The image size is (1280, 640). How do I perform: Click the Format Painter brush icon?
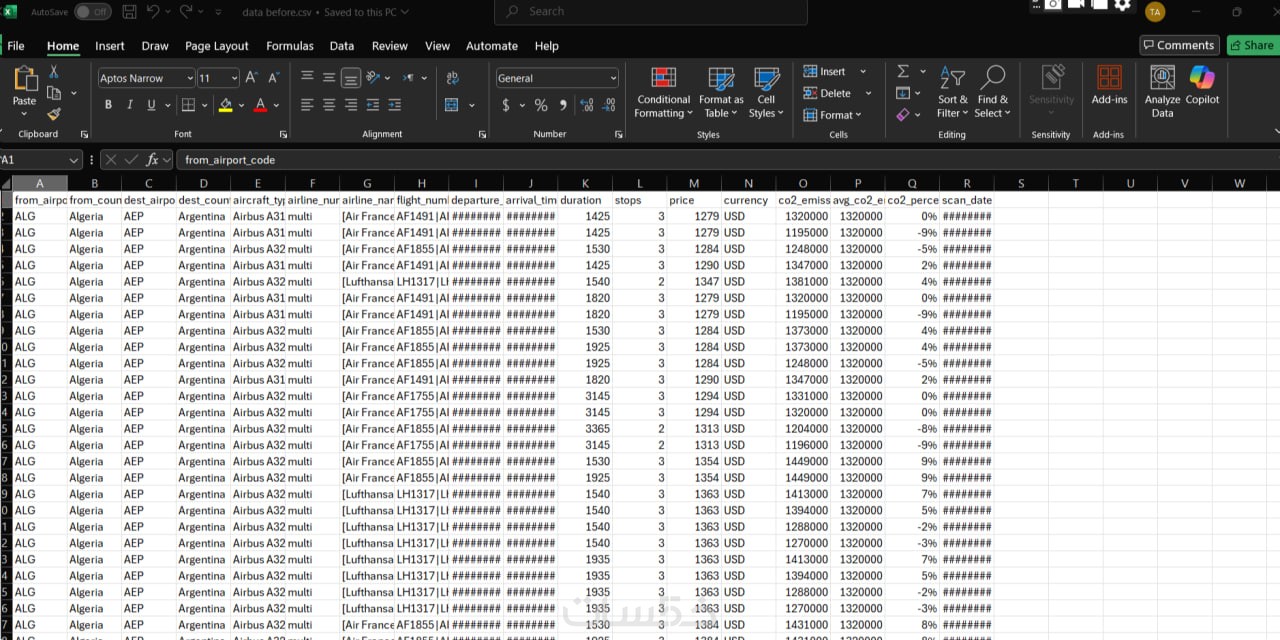54,114
